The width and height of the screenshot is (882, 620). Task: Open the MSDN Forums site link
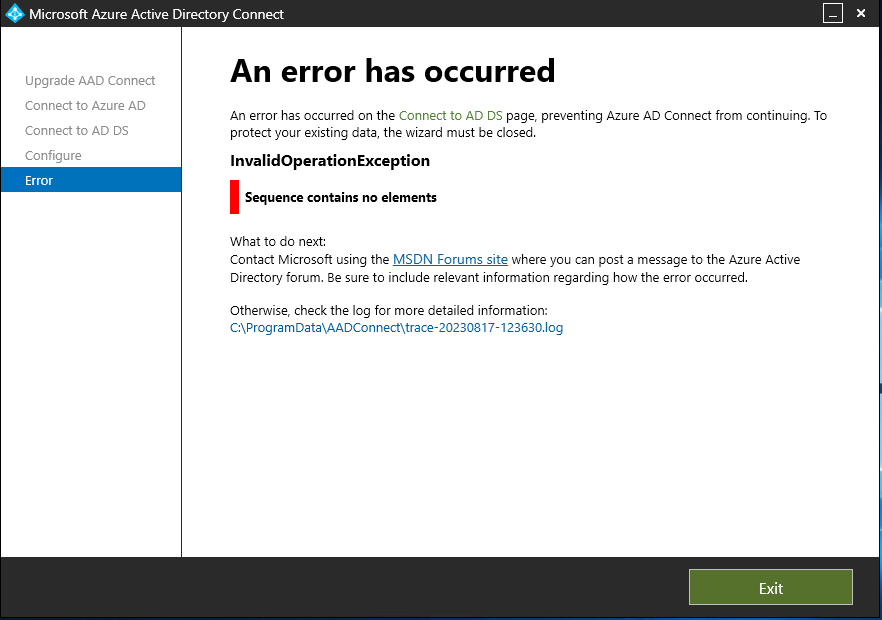click(x=450, y=259)
